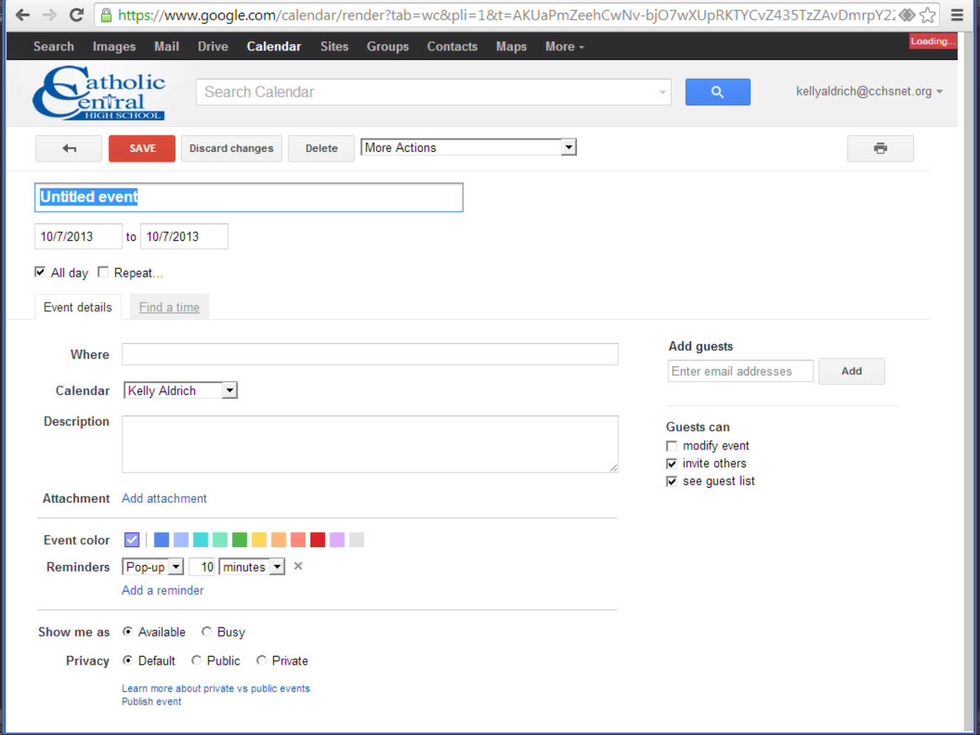The width and height of the screenshot is (980, 735).
Task: Switch to the Find a time tab
Action: point(169,307)
